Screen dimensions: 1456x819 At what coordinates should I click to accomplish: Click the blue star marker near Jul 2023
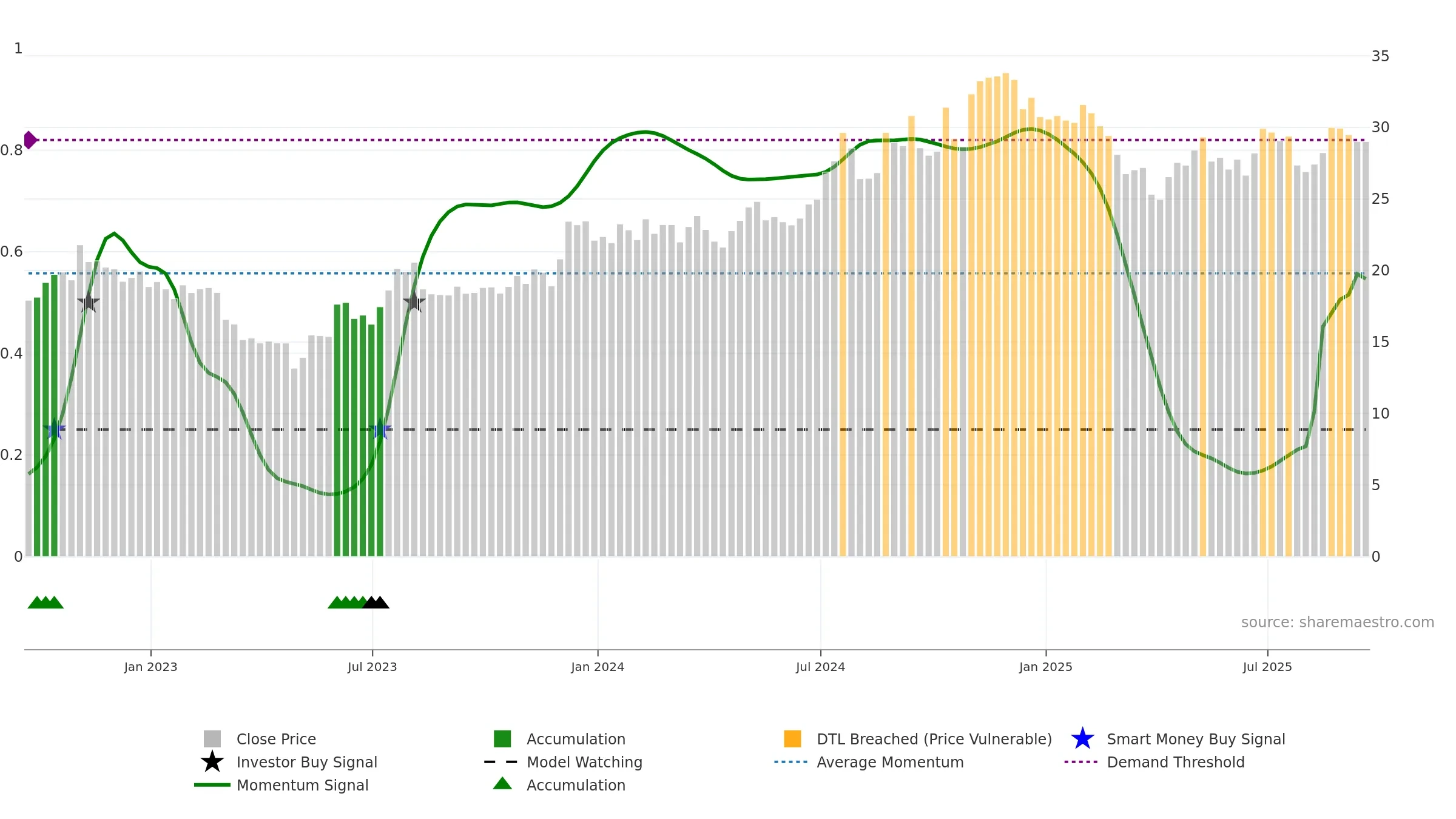(380, 430)
